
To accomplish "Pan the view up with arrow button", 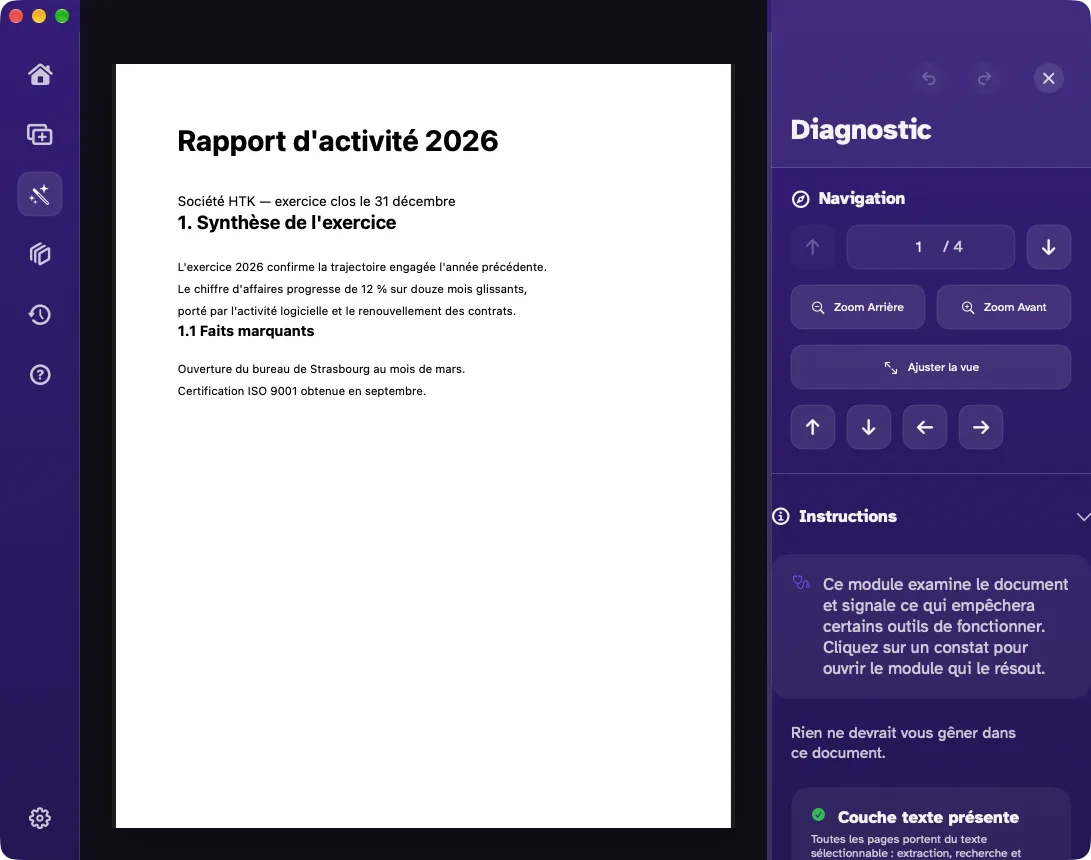I will (x=813, y=427).
